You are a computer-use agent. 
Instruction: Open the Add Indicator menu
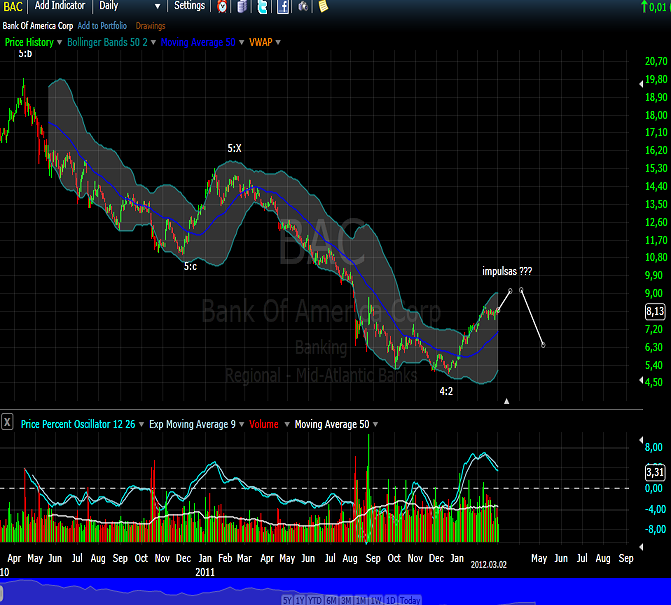(59, 6)
